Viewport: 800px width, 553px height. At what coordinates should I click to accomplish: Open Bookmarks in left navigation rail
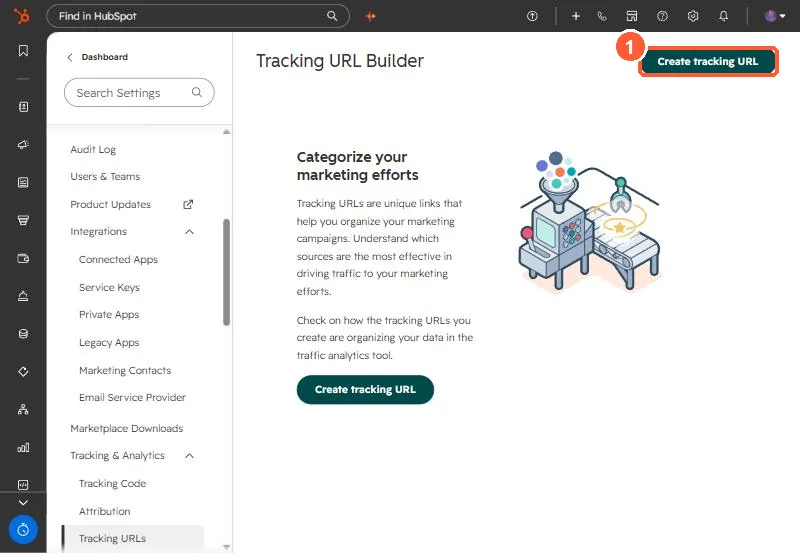(23, 51)
